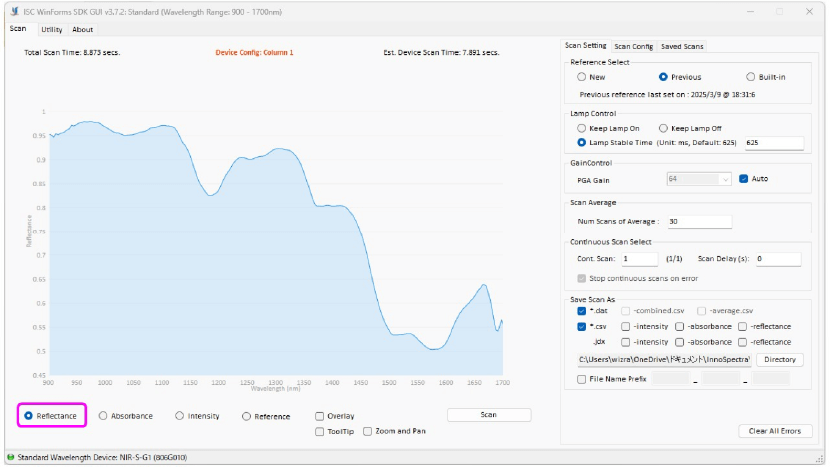Select the Absorbance display mode
Viewport: 830px width, 467px height.
coord(104,415)
